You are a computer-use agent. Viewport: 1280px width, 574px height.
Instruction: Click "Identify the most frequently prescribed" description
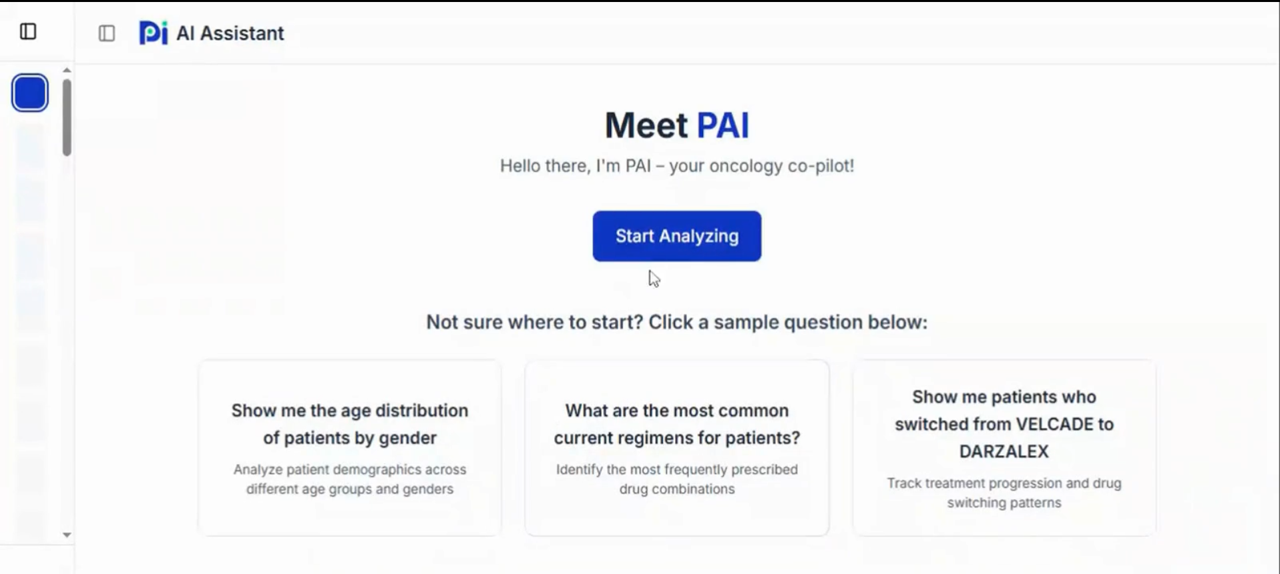coord(677,479)
